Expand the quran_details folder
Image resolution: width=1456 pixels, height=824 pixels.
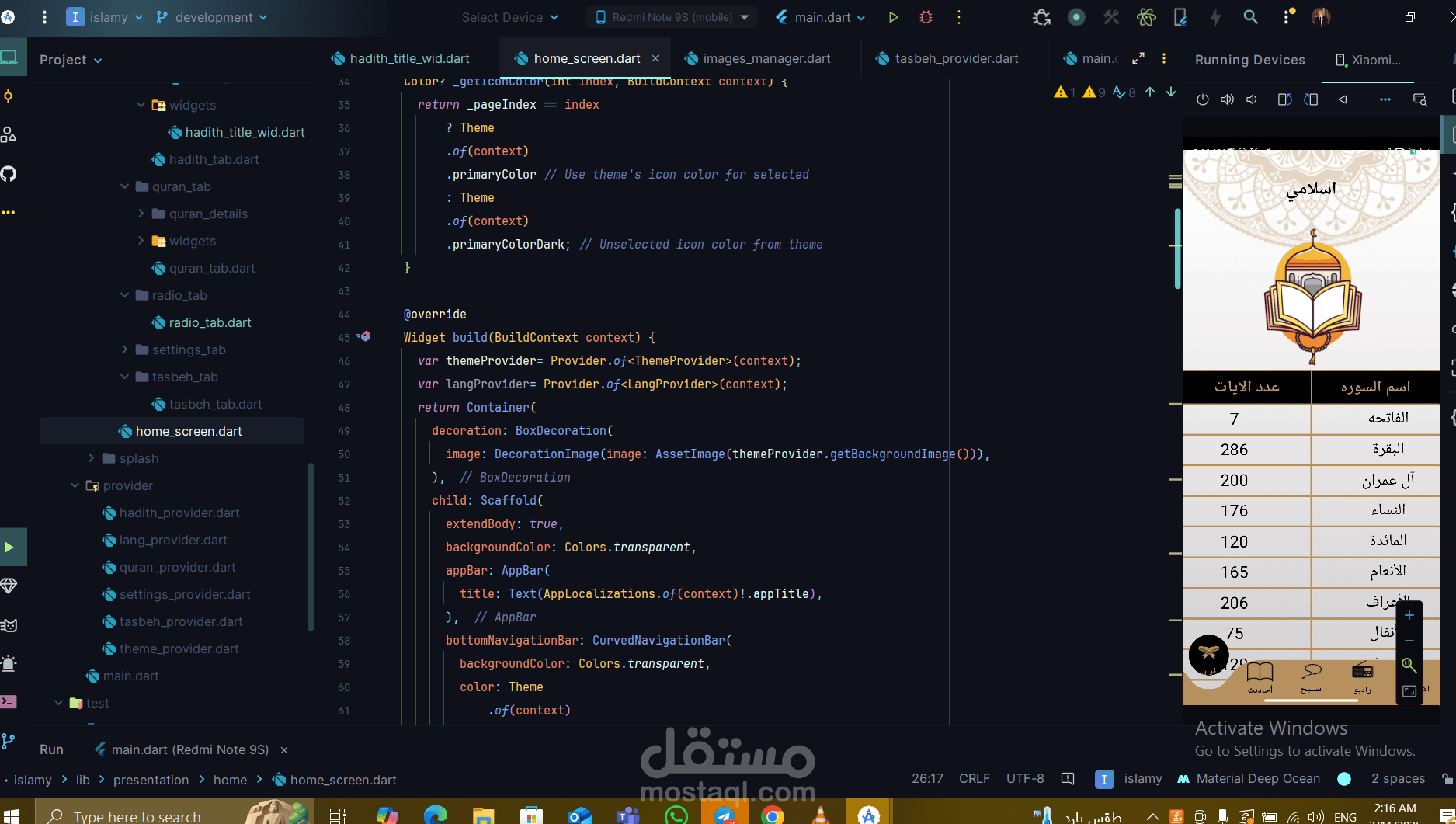pyautogui.click(x=141, y=214)
